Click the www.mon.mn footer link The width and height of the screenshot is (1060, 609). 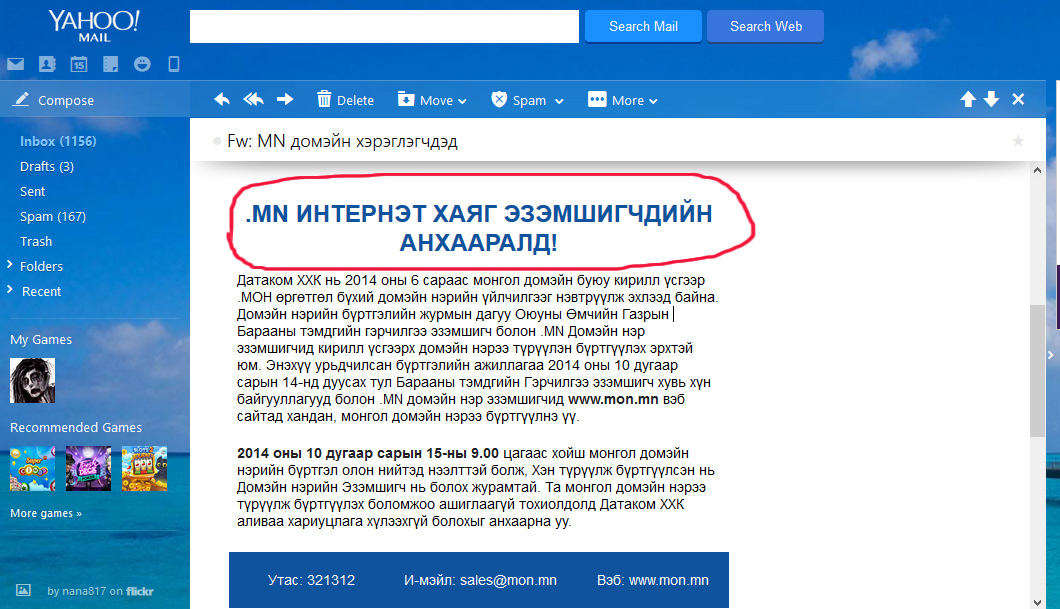669,580
